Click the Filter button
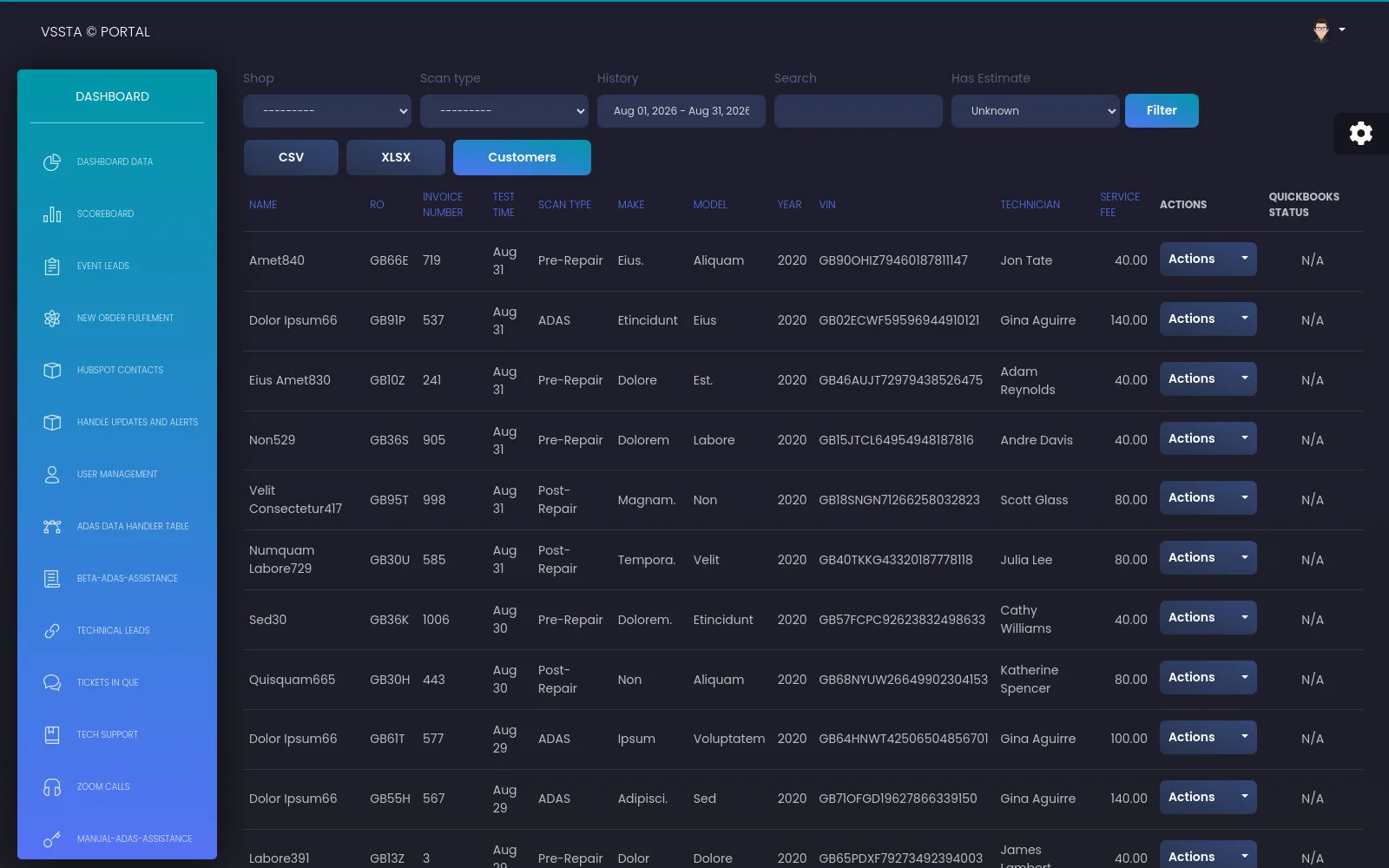Image resolution: width=1389 pixels, height=868 pixels. pos(1162,111)
